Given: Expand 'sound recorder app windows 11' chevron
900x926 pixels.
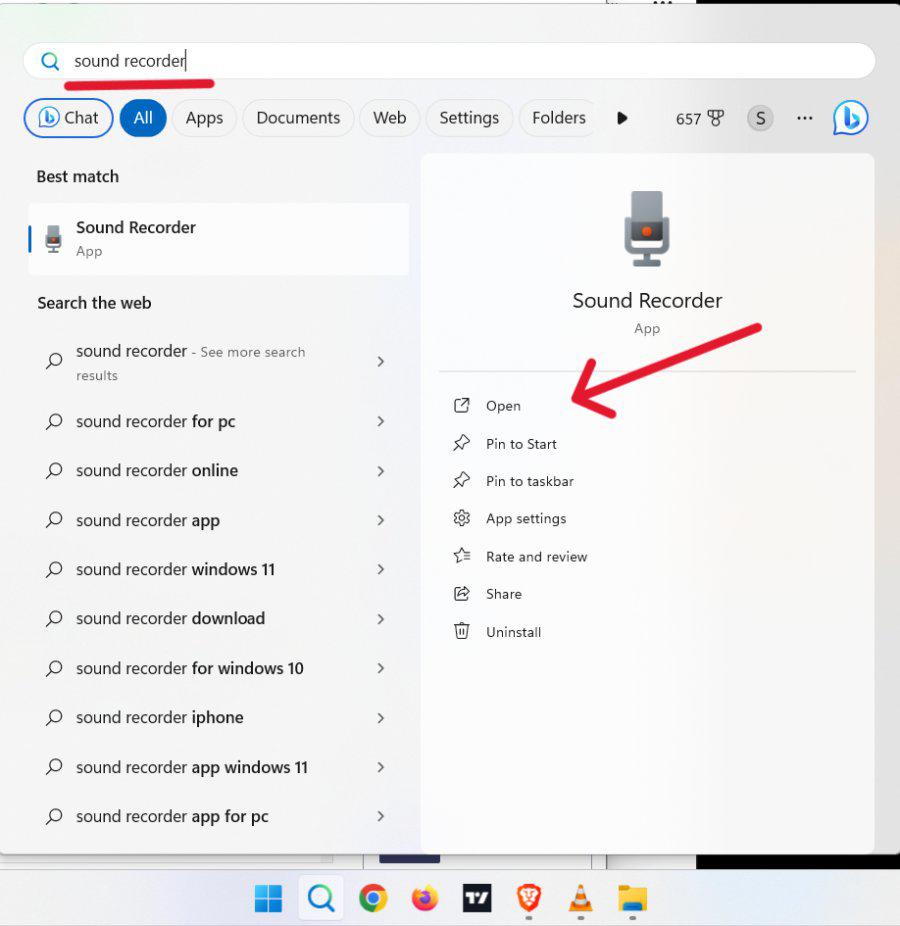Looking at the screenshot, I should tap(381, 767).
